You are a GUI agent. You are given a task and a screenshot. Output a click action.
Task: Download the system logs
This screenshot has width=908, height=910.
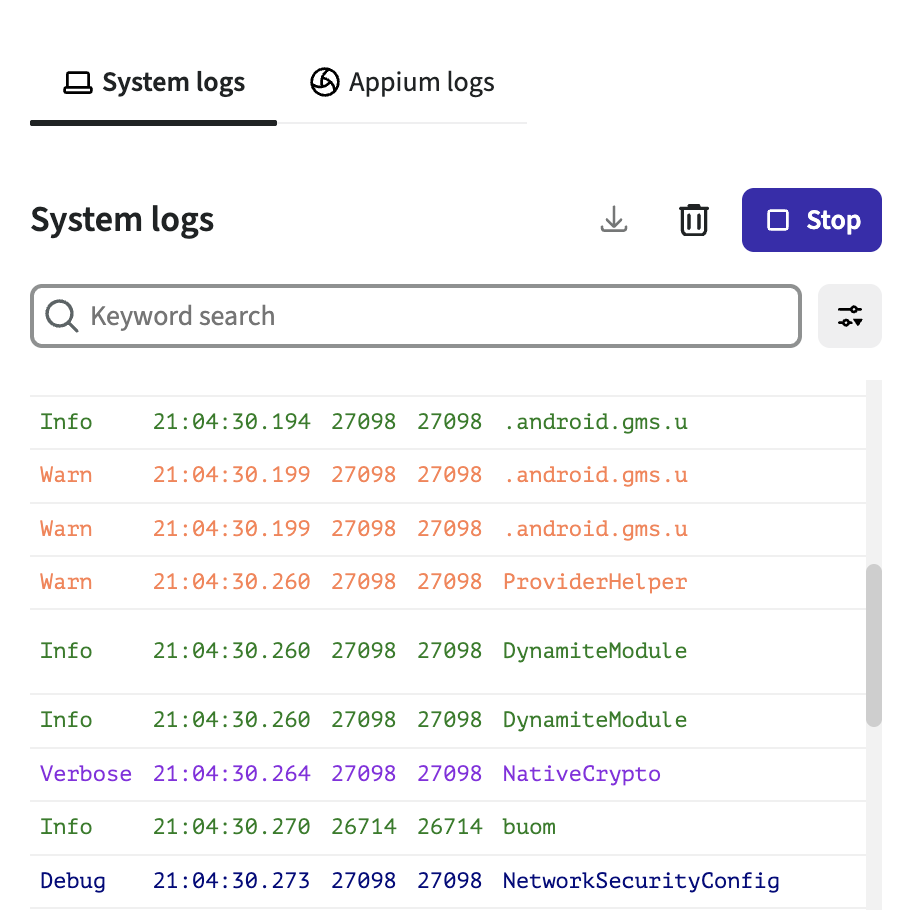pyautogui.click(x=614, y=220)
